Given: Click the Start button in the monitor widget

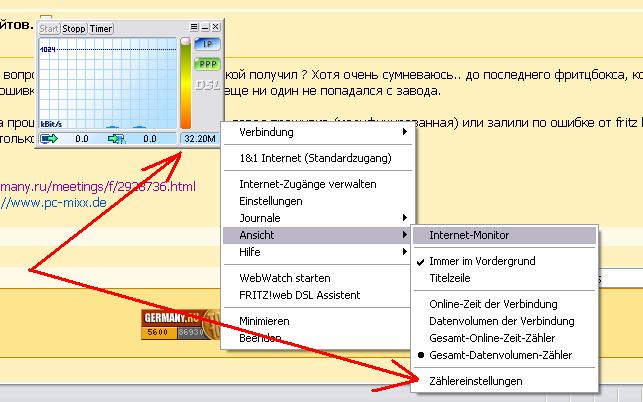Looking at the screenshot, I should click(49, 29).
